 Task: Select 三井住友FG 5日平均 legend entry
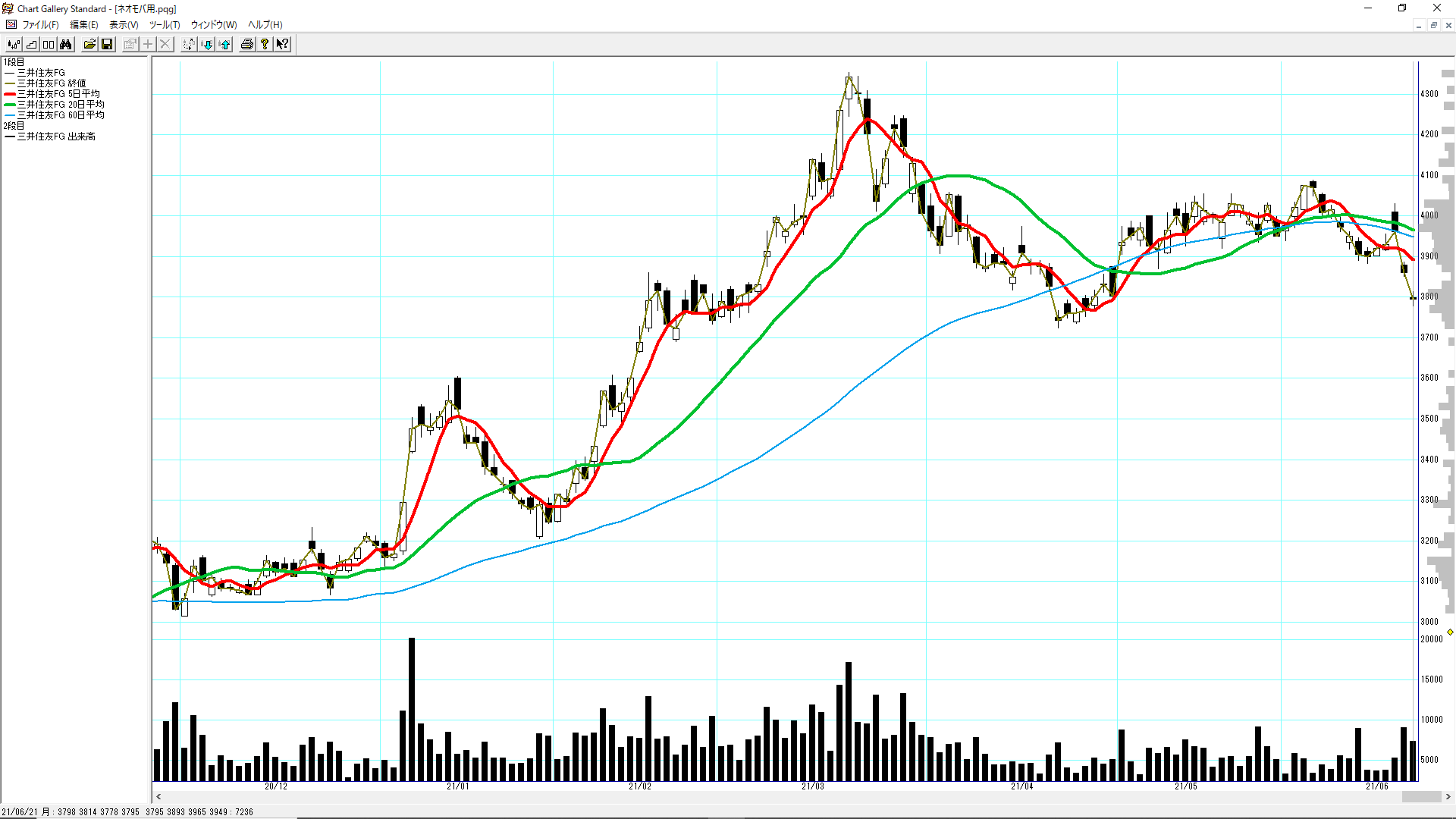point(58,94)
